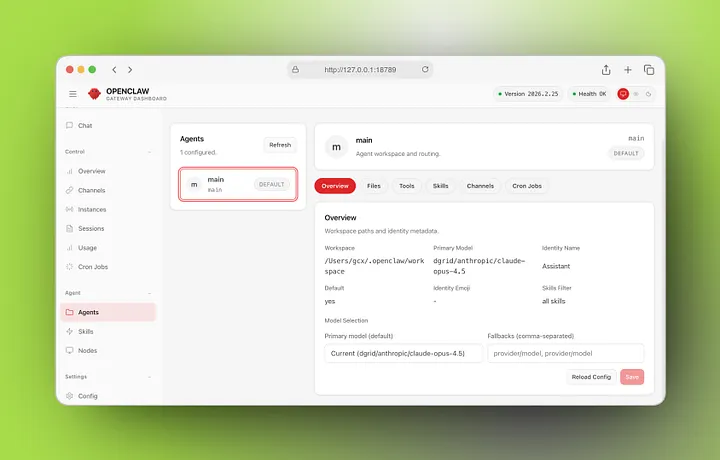Open the Primary model (default) dropdown
This screenshot has height=460, width=720.
pyautogui.click(x=403, y=353)
